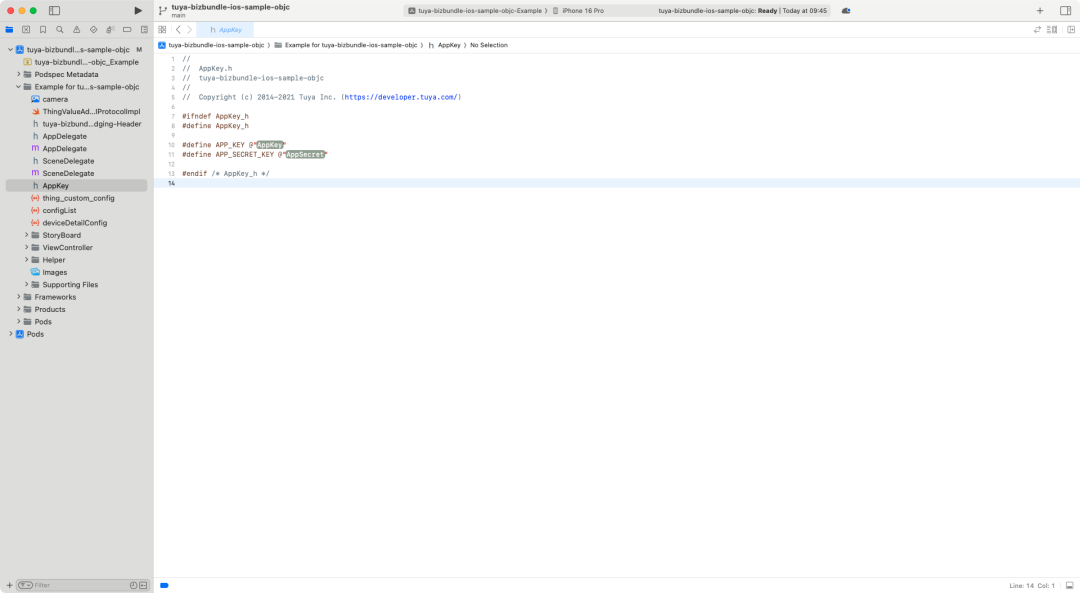
Task: Select tuya-bizbund...dging-Header file
Action: (x=86, y=124)
